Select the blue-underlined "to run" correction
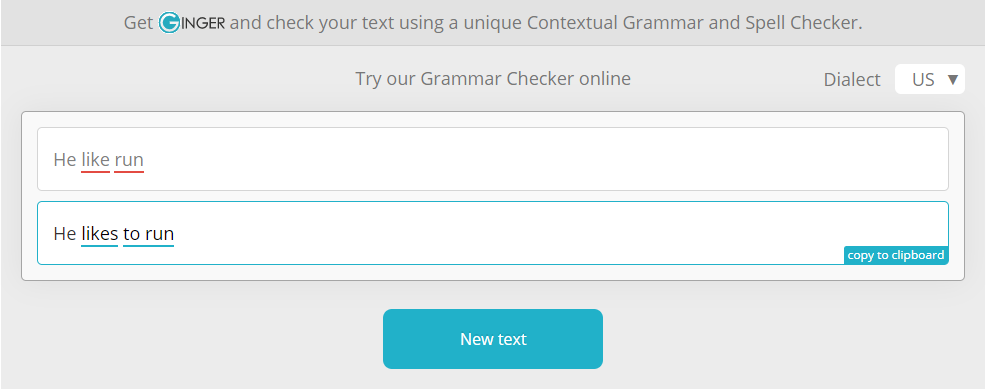 point(148,234)
